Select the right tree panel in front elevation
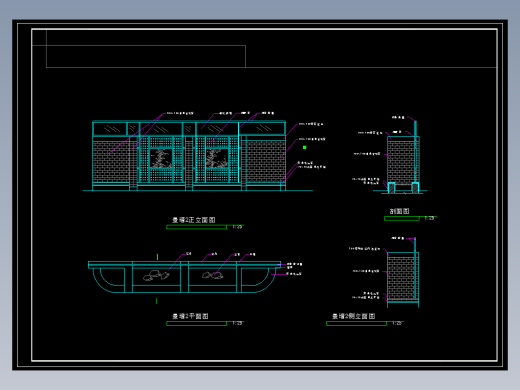This screenshot has width=520, height=390. click(217, 158)
